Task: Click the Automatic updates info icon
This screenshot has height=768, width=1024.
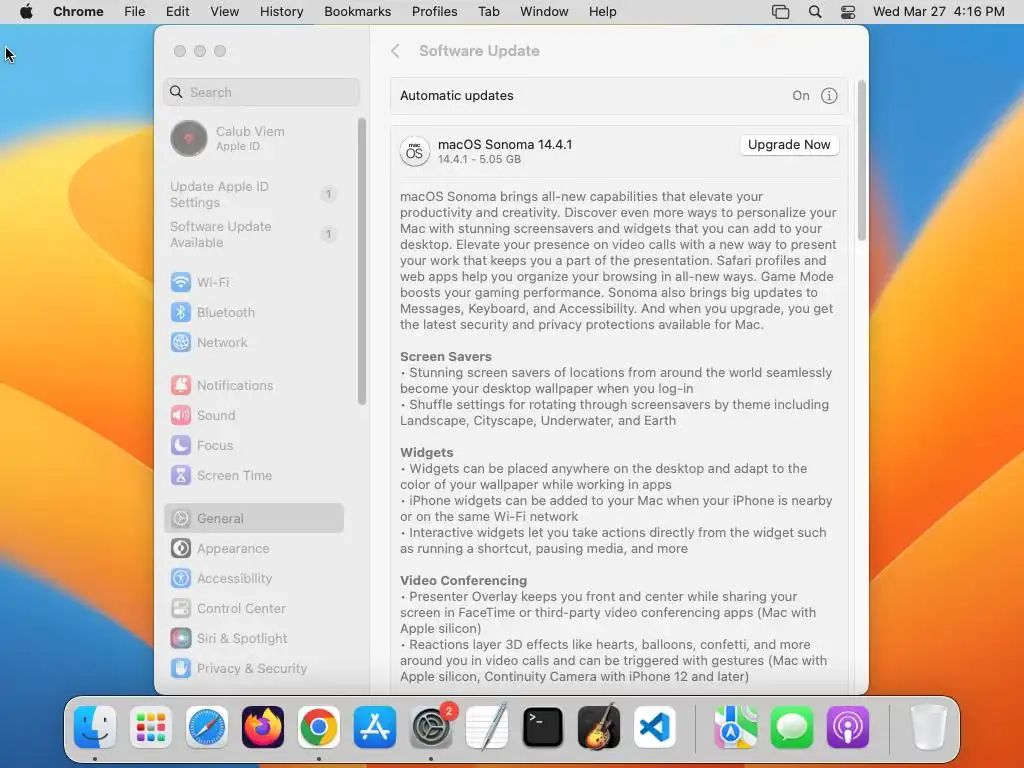Action: [829, 96]
